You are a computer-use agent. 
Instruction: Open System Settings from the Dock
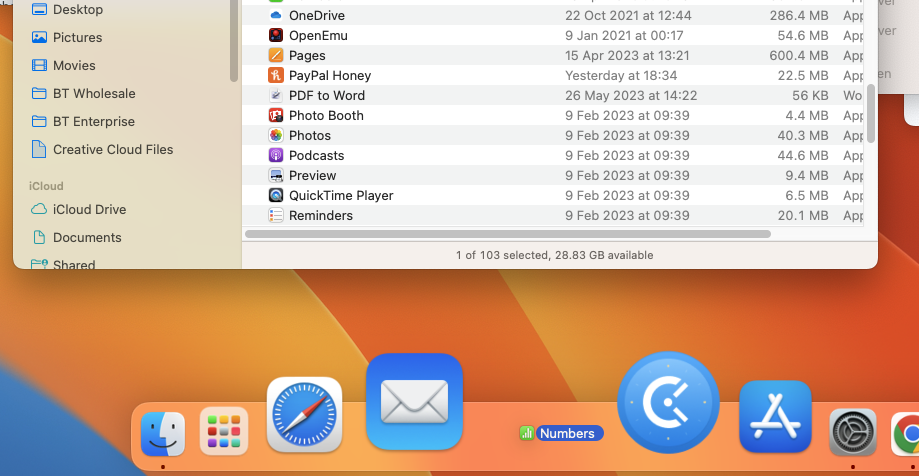coord(853,433)
